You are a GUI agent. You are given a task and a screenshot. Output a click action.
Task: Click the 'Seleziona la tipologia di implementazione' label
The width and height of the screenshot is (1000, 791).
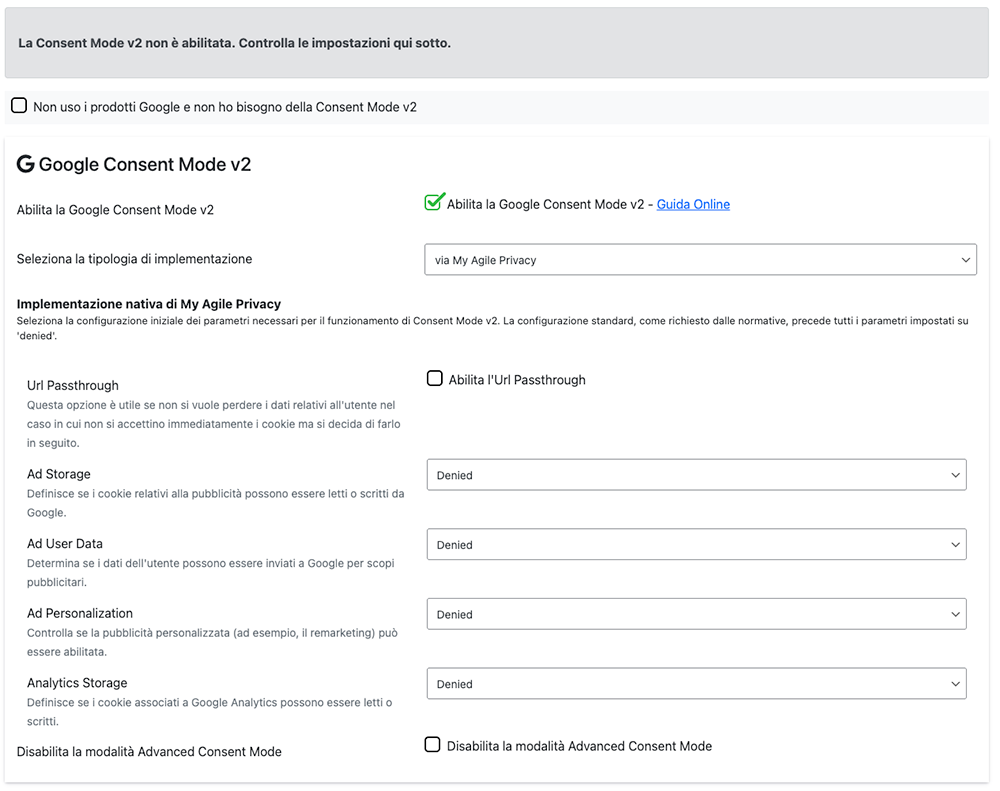(134, 259)
